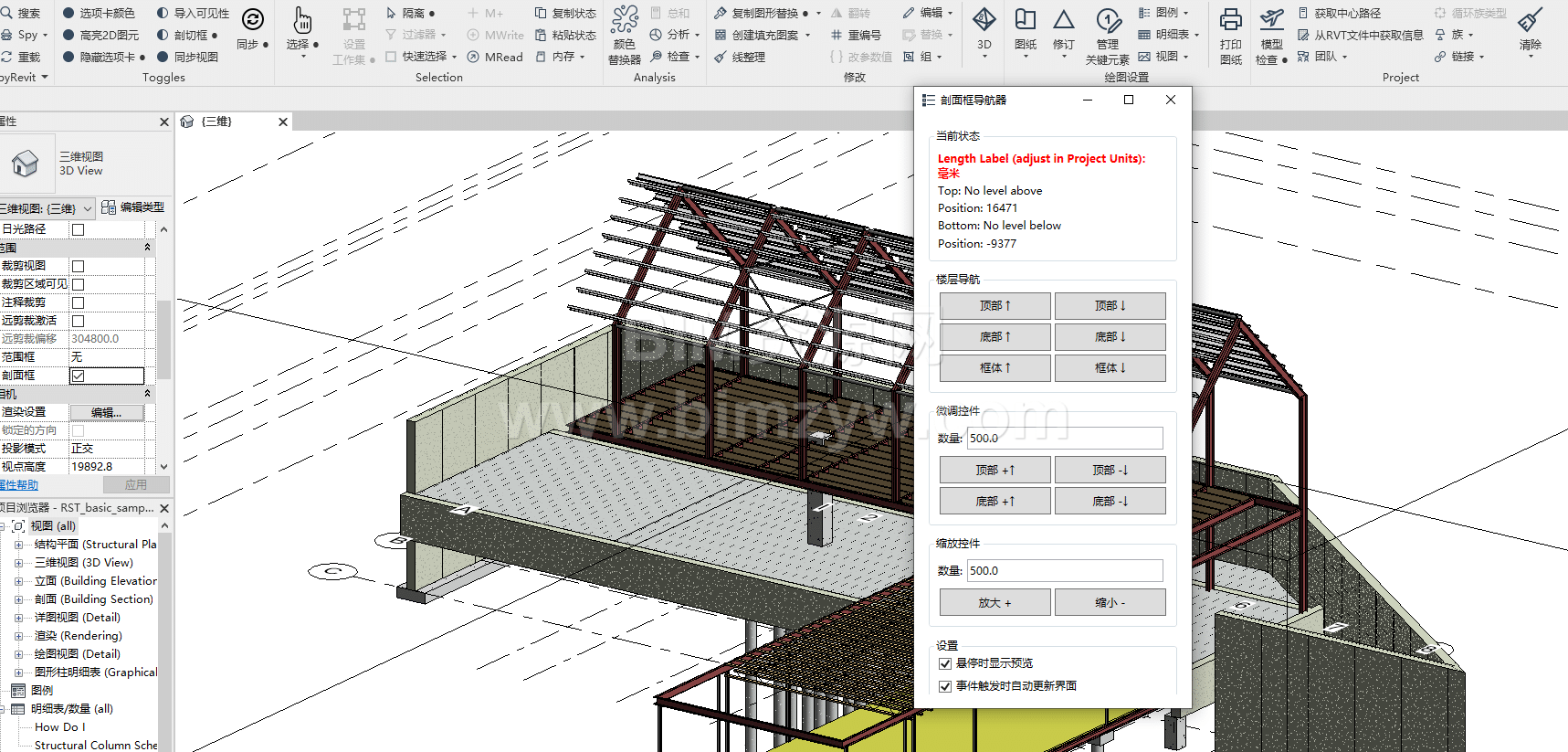Disable 悬停时显示预览 checkbox
Viewport: 1568px width, 752px height.
tap(945, 663)
